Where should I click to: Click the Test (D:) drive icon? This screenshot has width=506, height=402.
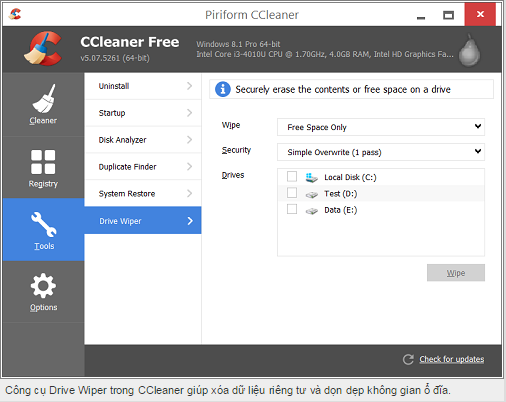[312, 194]
